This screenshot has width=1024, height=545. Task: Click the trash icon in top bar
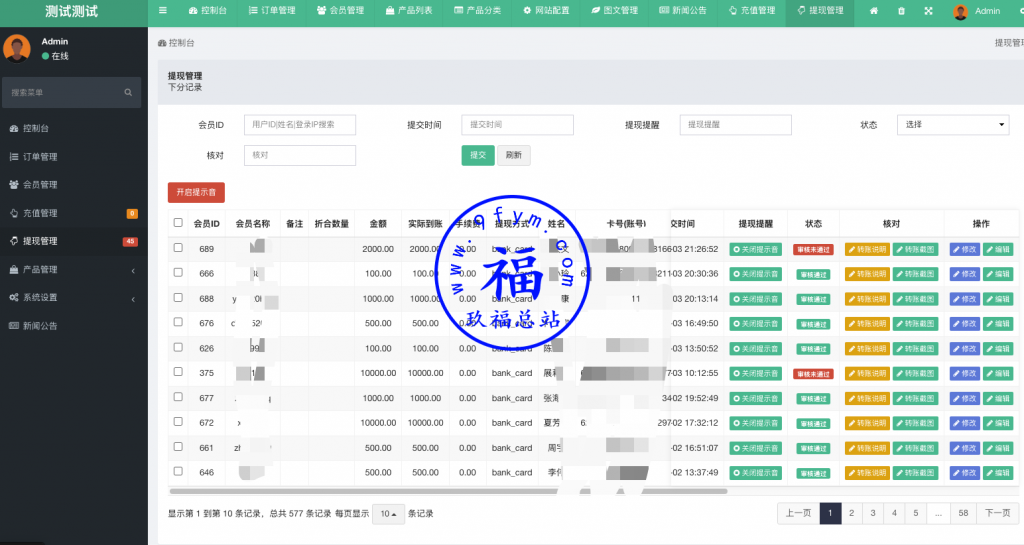[901, 11]
